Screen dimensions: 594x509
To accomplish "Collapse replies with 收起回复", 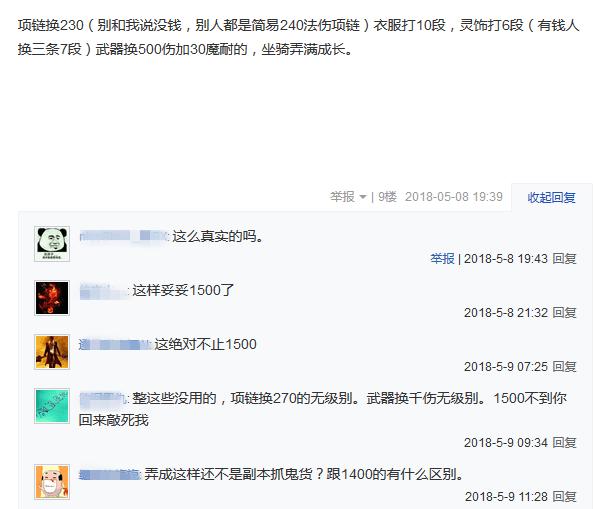I will click(551, 197).
